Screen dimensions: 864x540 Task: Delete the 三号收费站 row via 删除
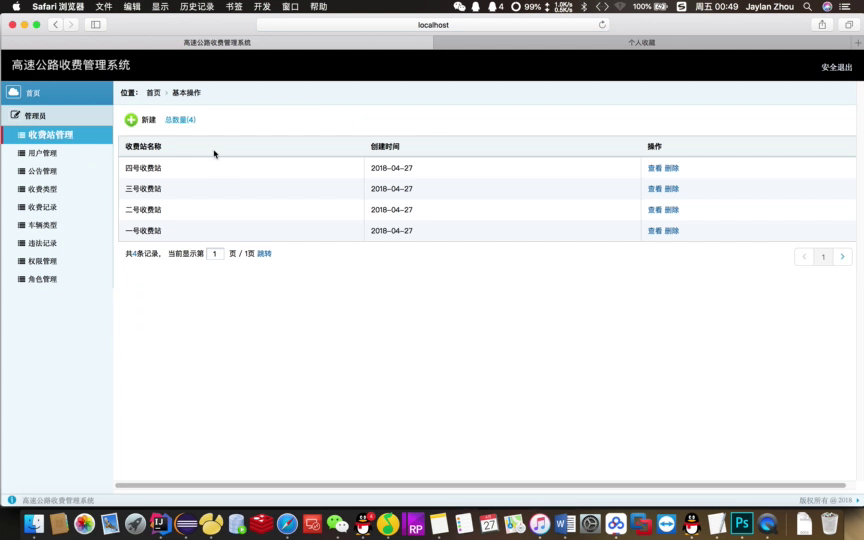tap(672, 189)
